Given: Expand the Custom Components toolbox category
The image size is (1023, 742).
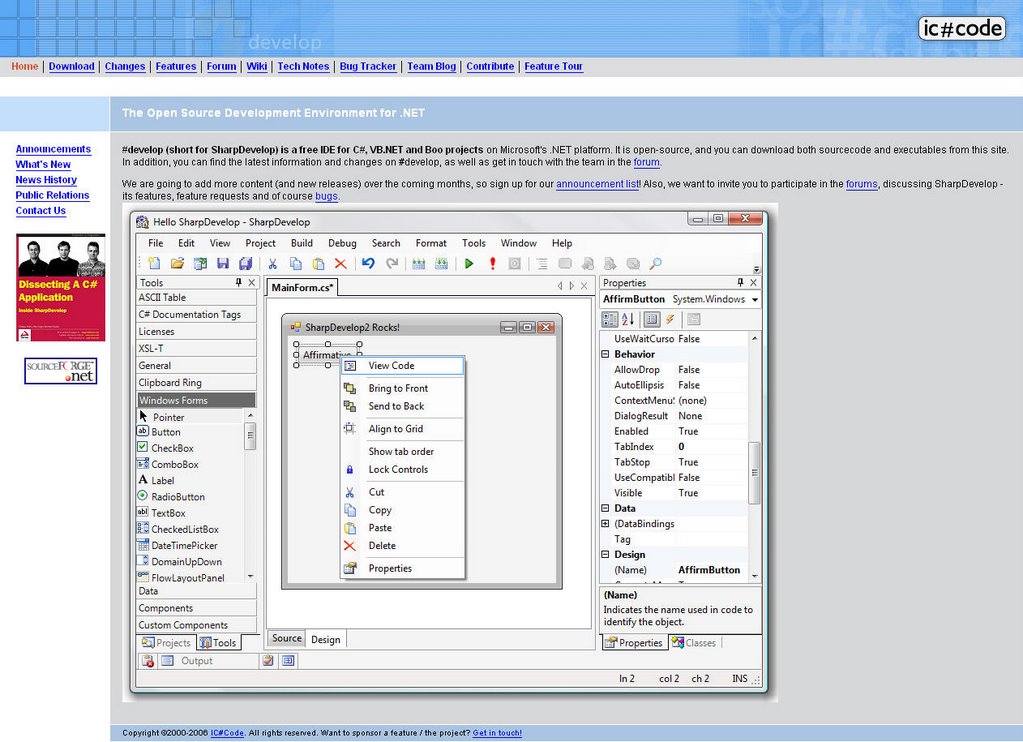Looking at the screenshot, I should (x=196, y=625).
